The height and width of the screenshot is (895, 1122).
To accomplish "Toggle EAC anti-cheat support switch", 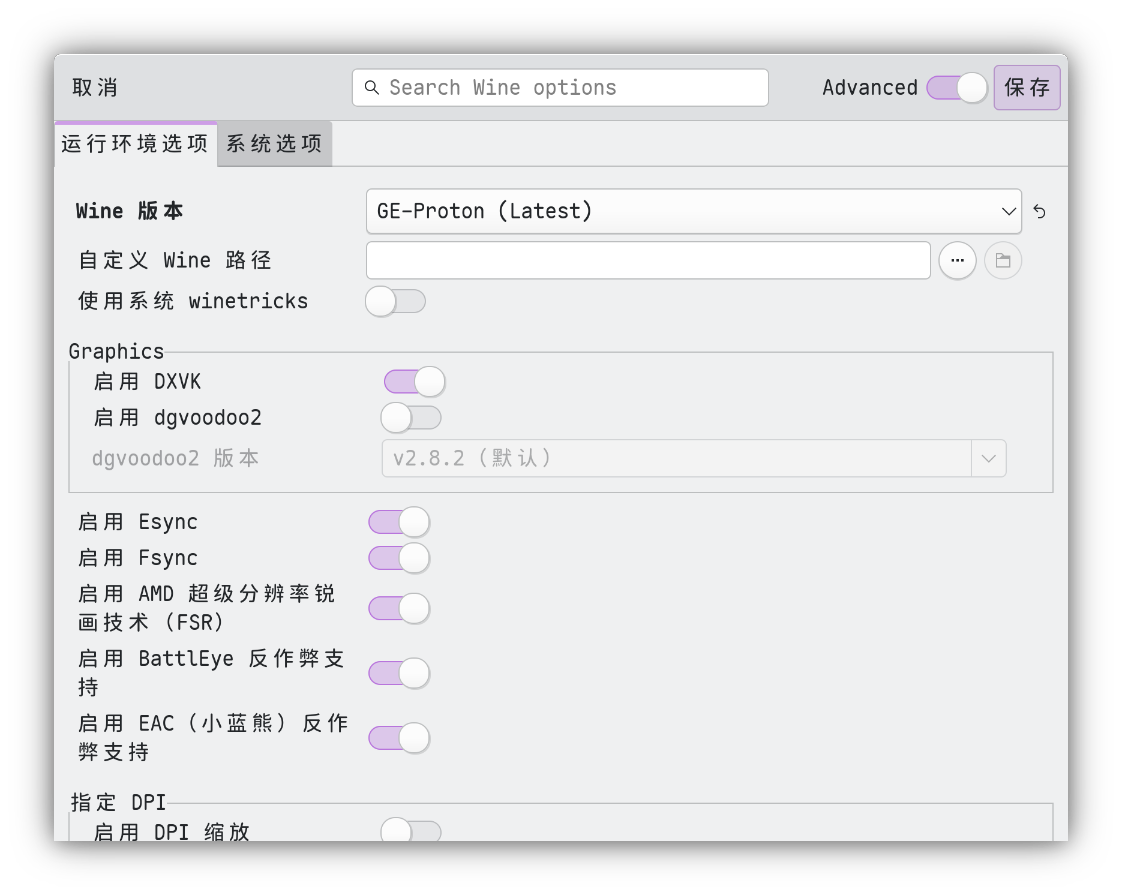I will tap(399, 738).
